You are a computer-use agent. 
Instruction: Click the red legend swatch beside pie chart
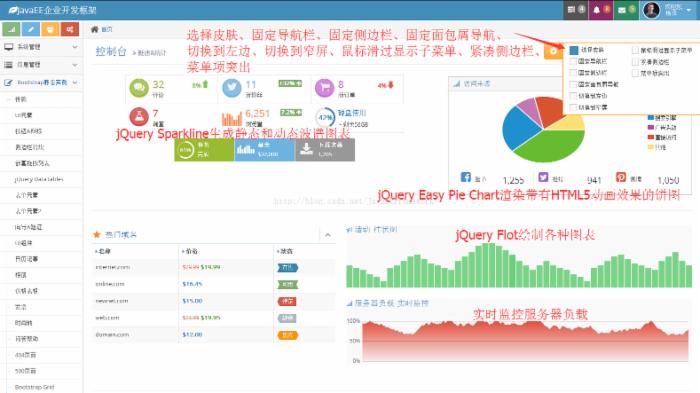click(650, 138)
